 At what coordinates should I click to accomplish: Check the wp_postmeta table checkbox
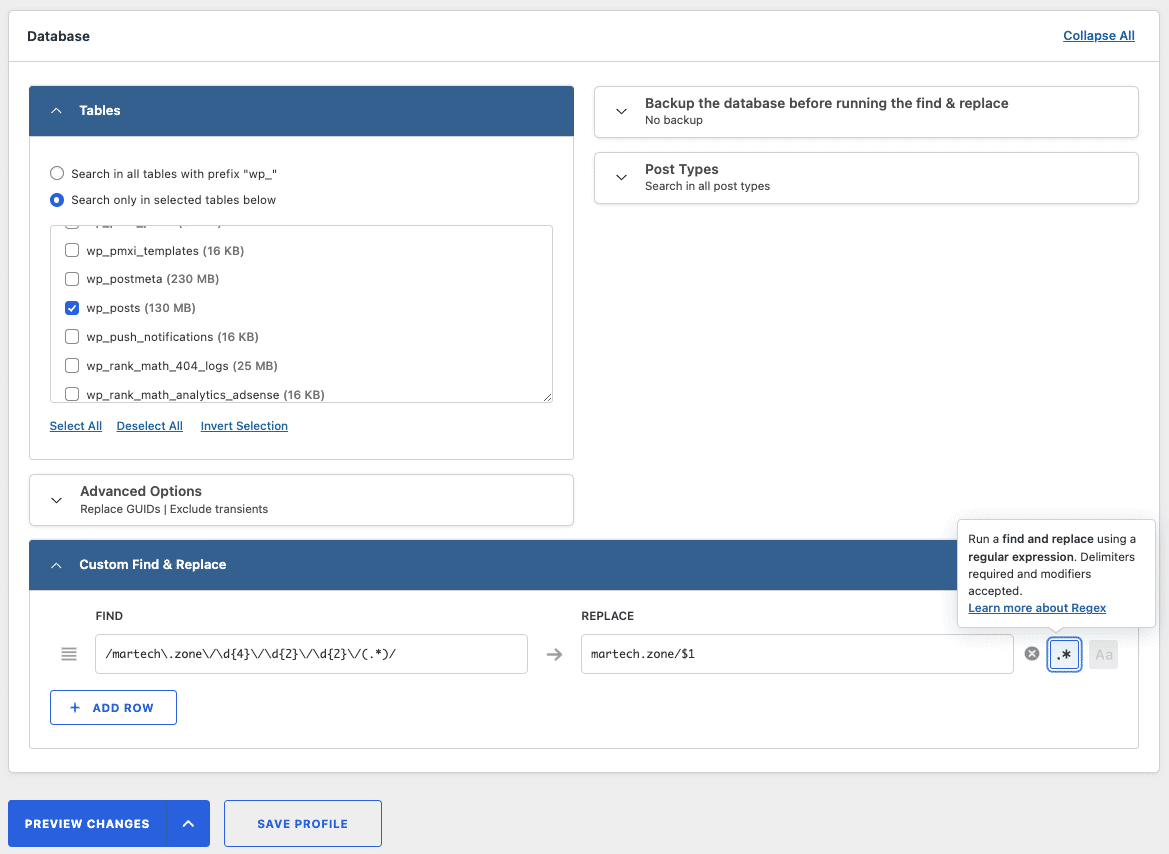(x=72, y=279)
